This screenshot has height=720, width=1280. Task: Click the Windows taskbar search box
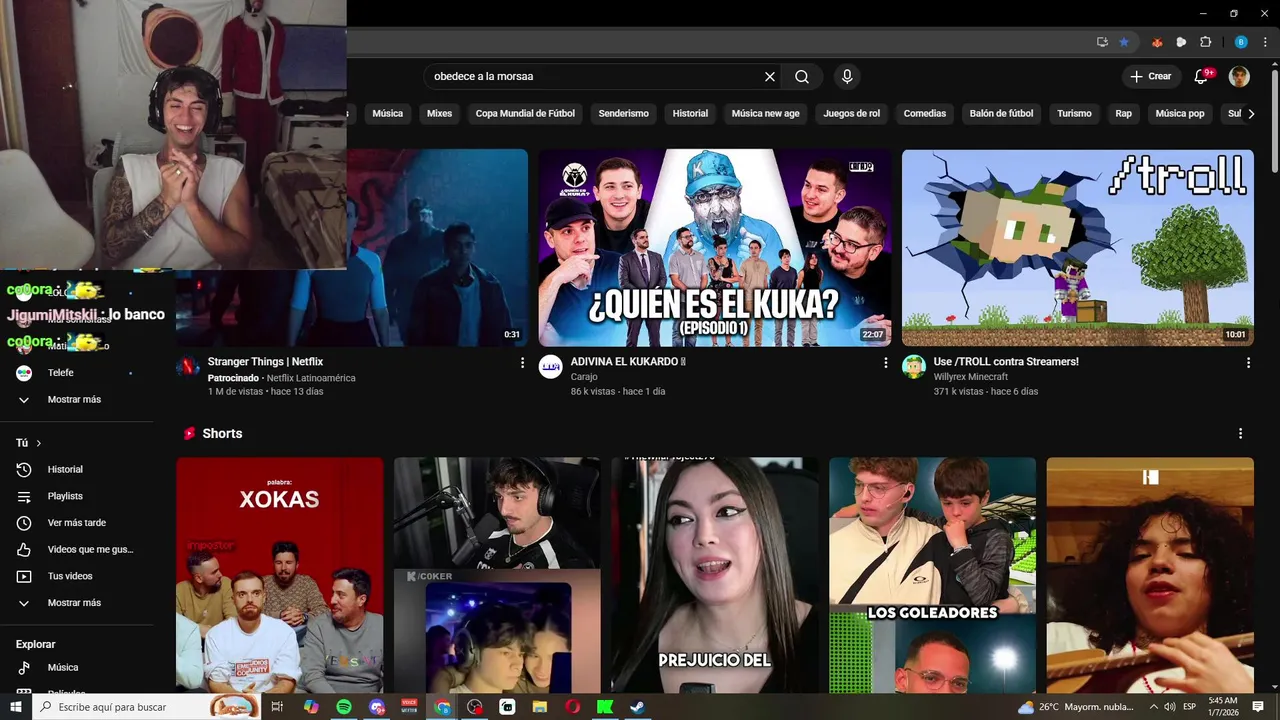coord(147,707)
